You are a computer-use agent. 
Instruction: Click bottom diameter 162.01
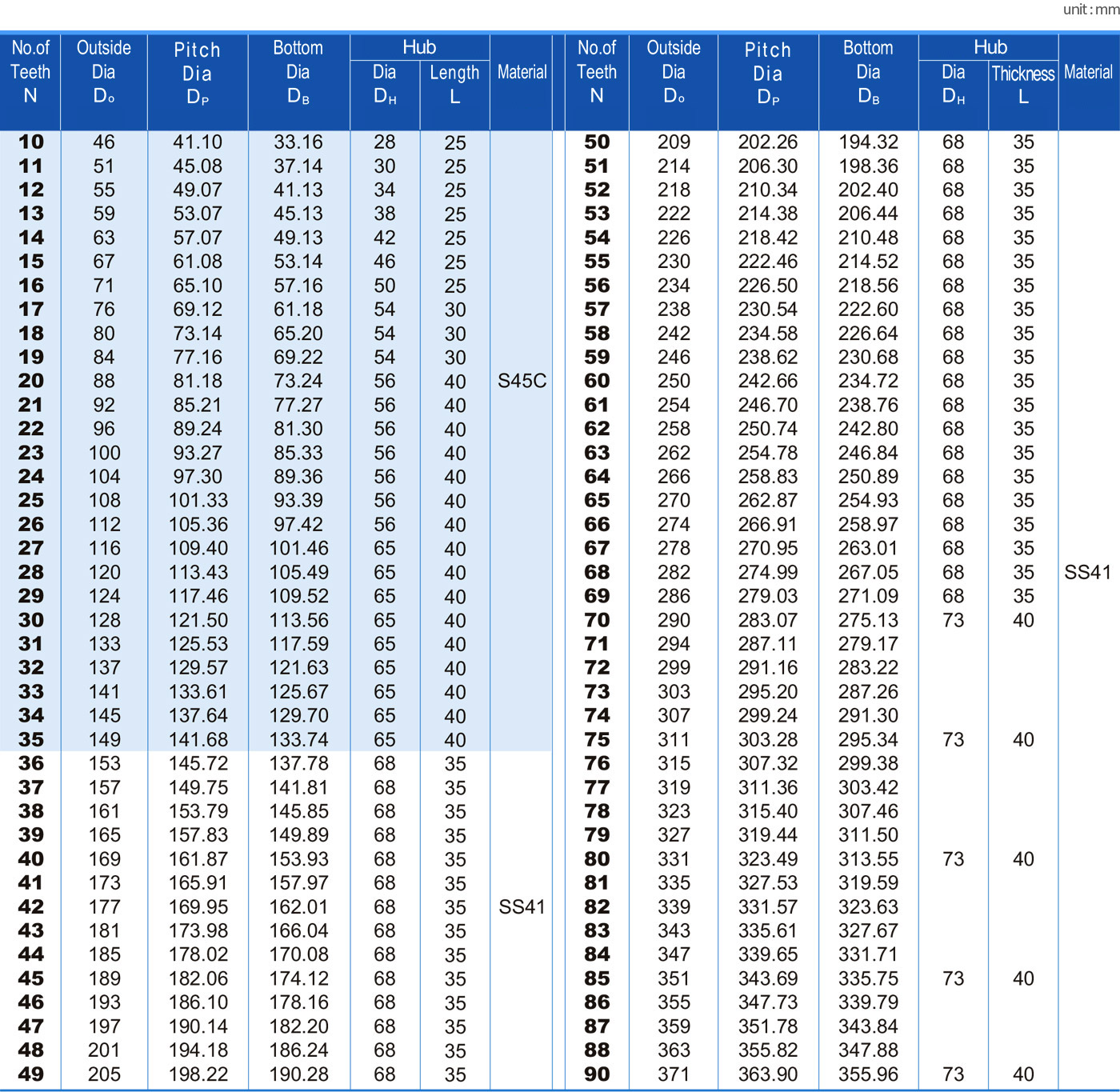pos(298,906)
